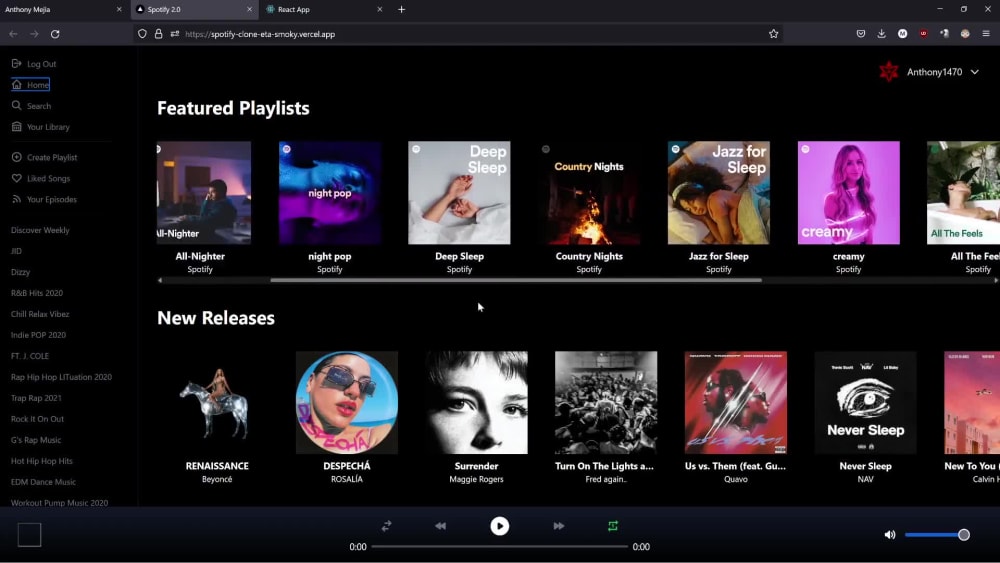1000x563 pixels.
Task: Open the Trap Rap 2021 playlist
Action: [36, 398]
